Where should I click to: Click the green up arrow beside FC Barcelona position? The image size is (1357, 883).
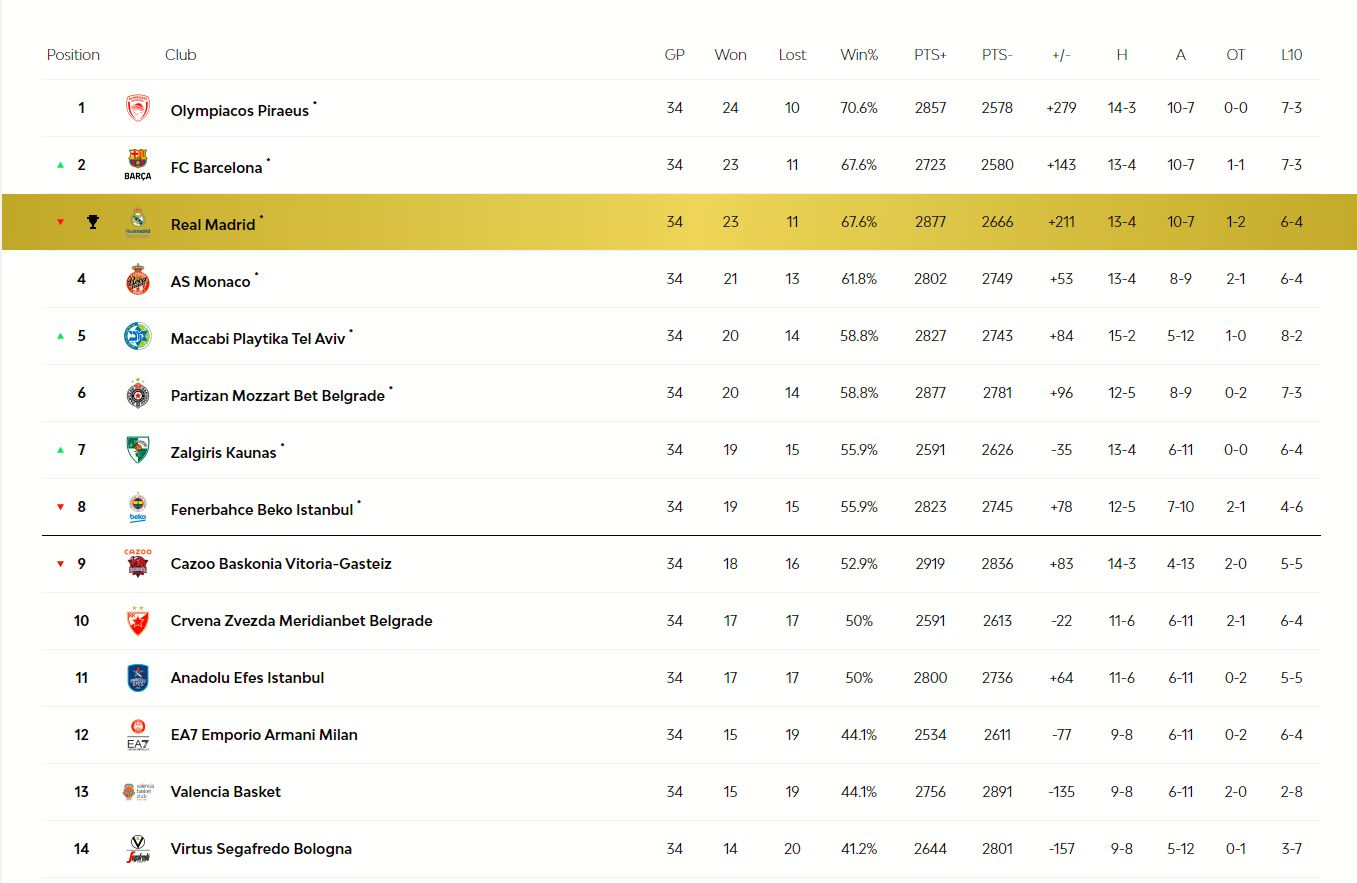[x=60, y=165]
